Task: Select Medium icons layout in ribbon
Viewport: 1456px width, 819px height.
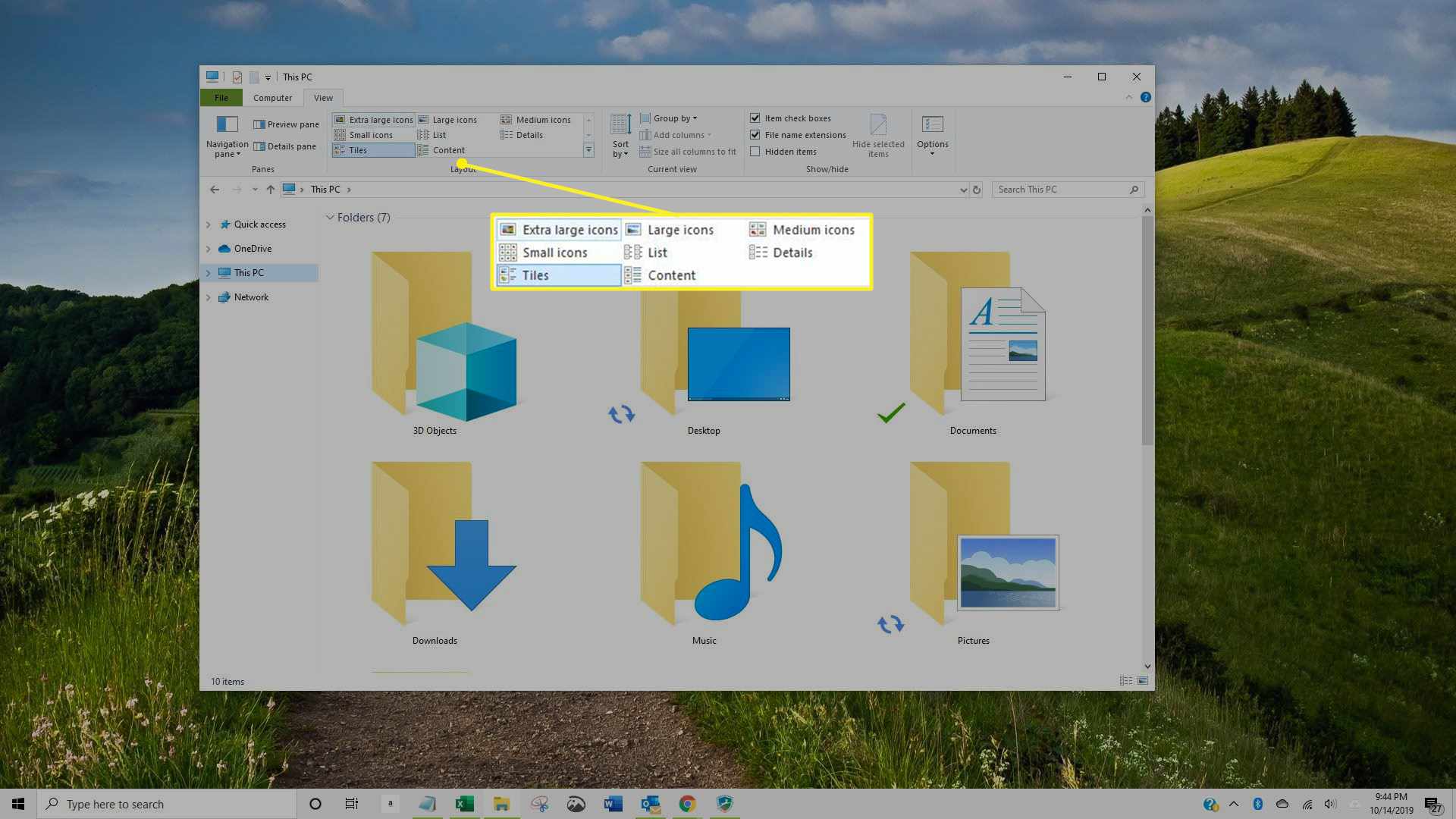Action: coord(535,120)
